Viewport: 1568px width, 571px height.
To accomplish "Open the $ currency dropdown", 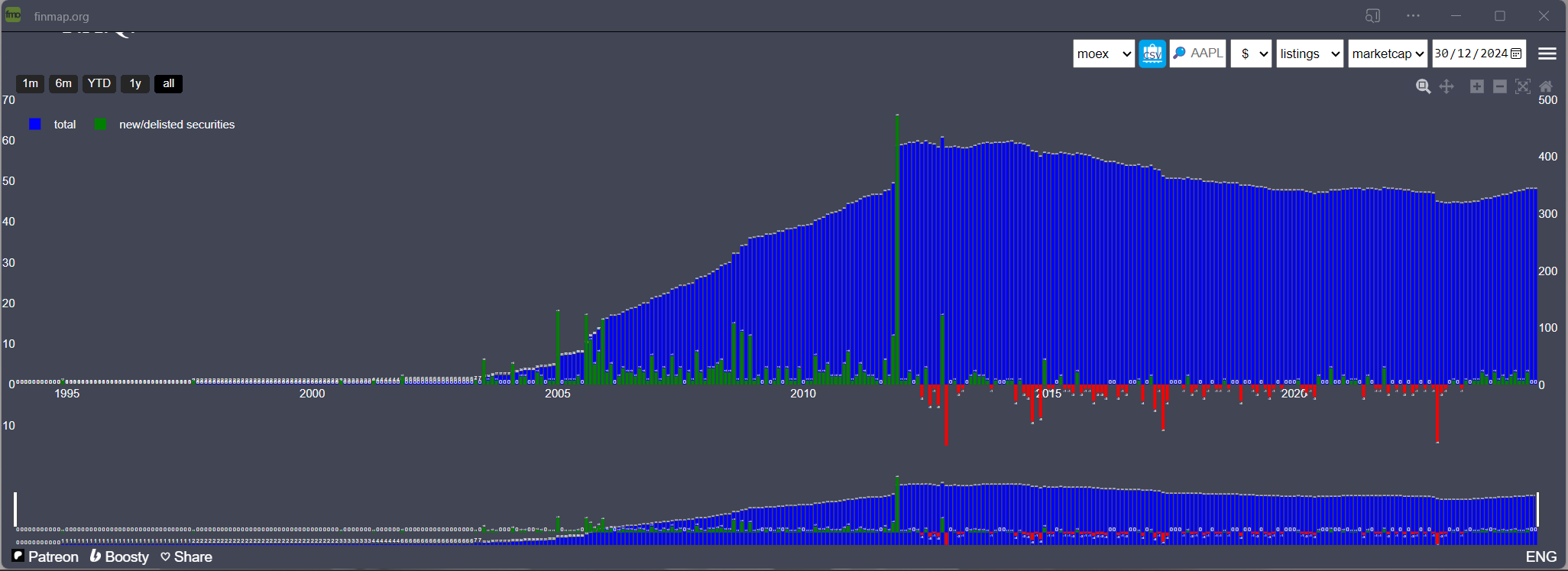I will pos(1251,54).
